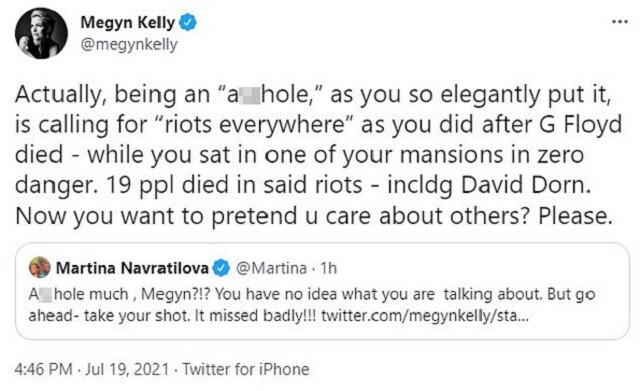Open the Megyn Kelly display name link
The height and width of the screenshot is (391, 640).
click(x=128, y=22)
